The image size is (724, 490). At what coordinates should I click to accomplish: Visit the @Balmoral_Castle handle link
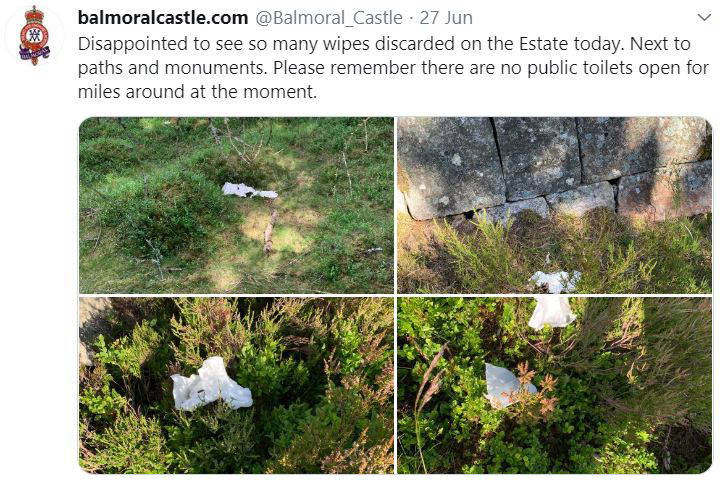click(x=329, y=18)
